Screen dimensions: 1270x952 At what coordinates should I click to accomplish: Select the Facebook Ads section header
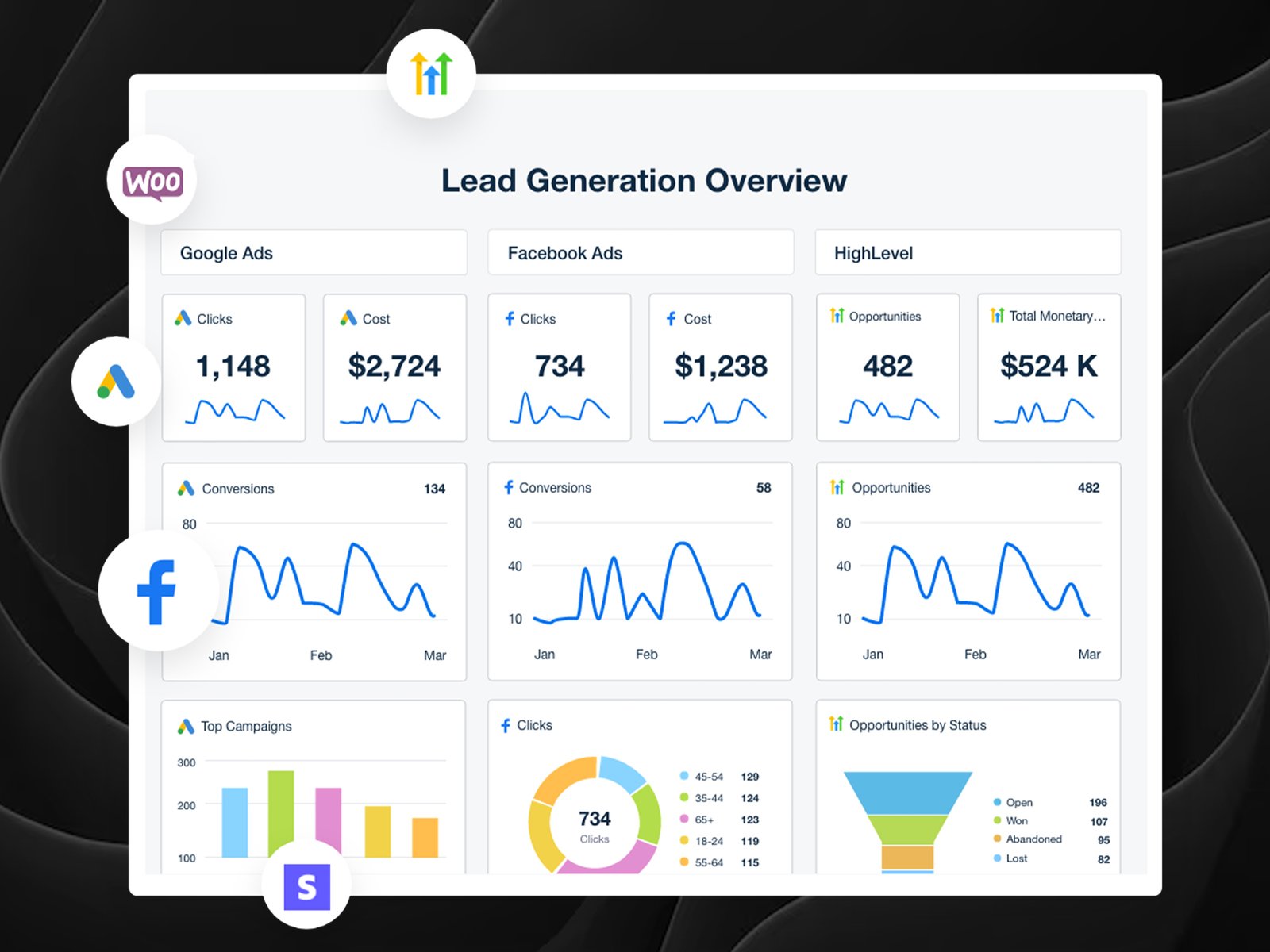coord(641,253)
